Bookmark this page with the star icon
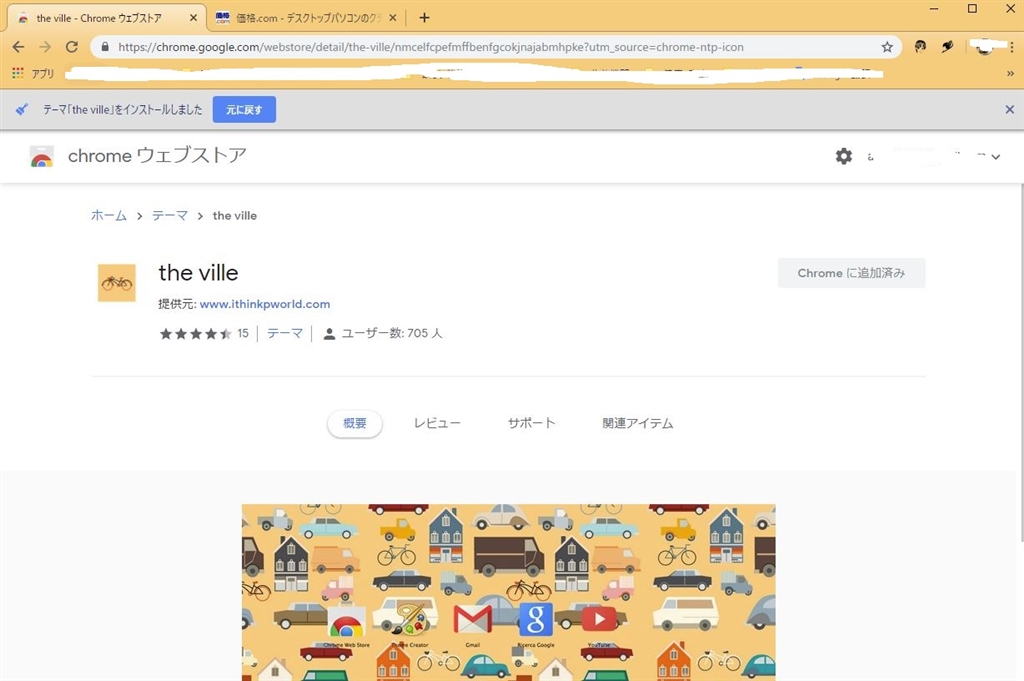 [887, 47]
